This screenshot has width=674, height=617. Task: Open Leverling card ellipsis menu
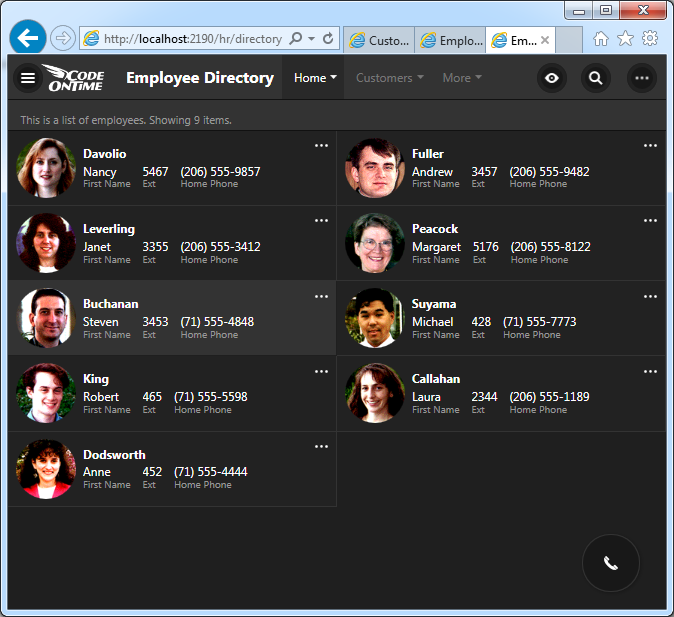point(321,221)
